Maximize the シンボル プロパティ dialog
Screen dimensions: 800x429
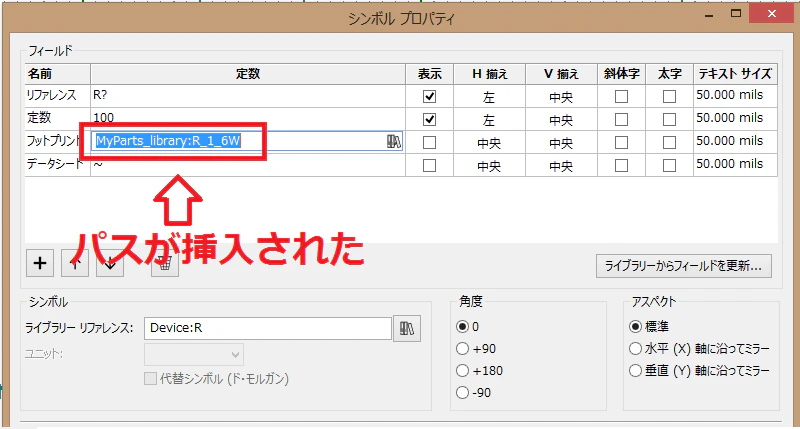736,14
